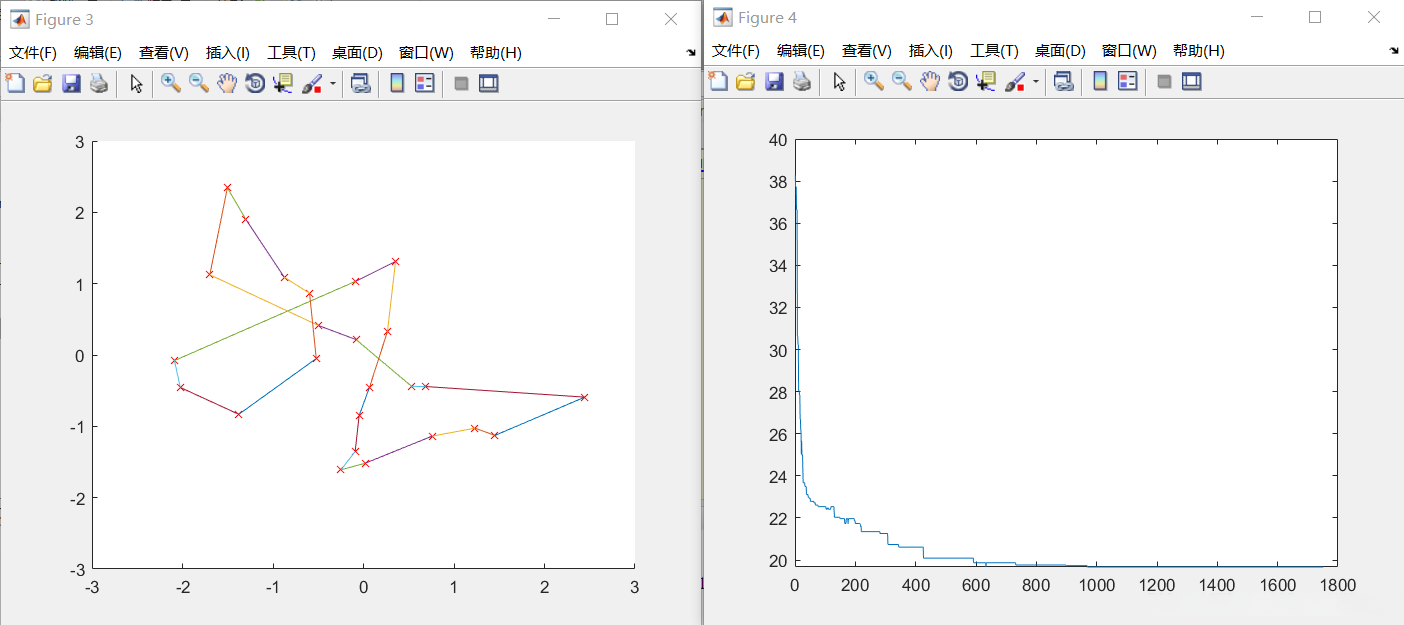The height and width of the screenshot is (625, 1404).
Task: Minimize the Figure 4 window
Action: tap(1257, 18)
